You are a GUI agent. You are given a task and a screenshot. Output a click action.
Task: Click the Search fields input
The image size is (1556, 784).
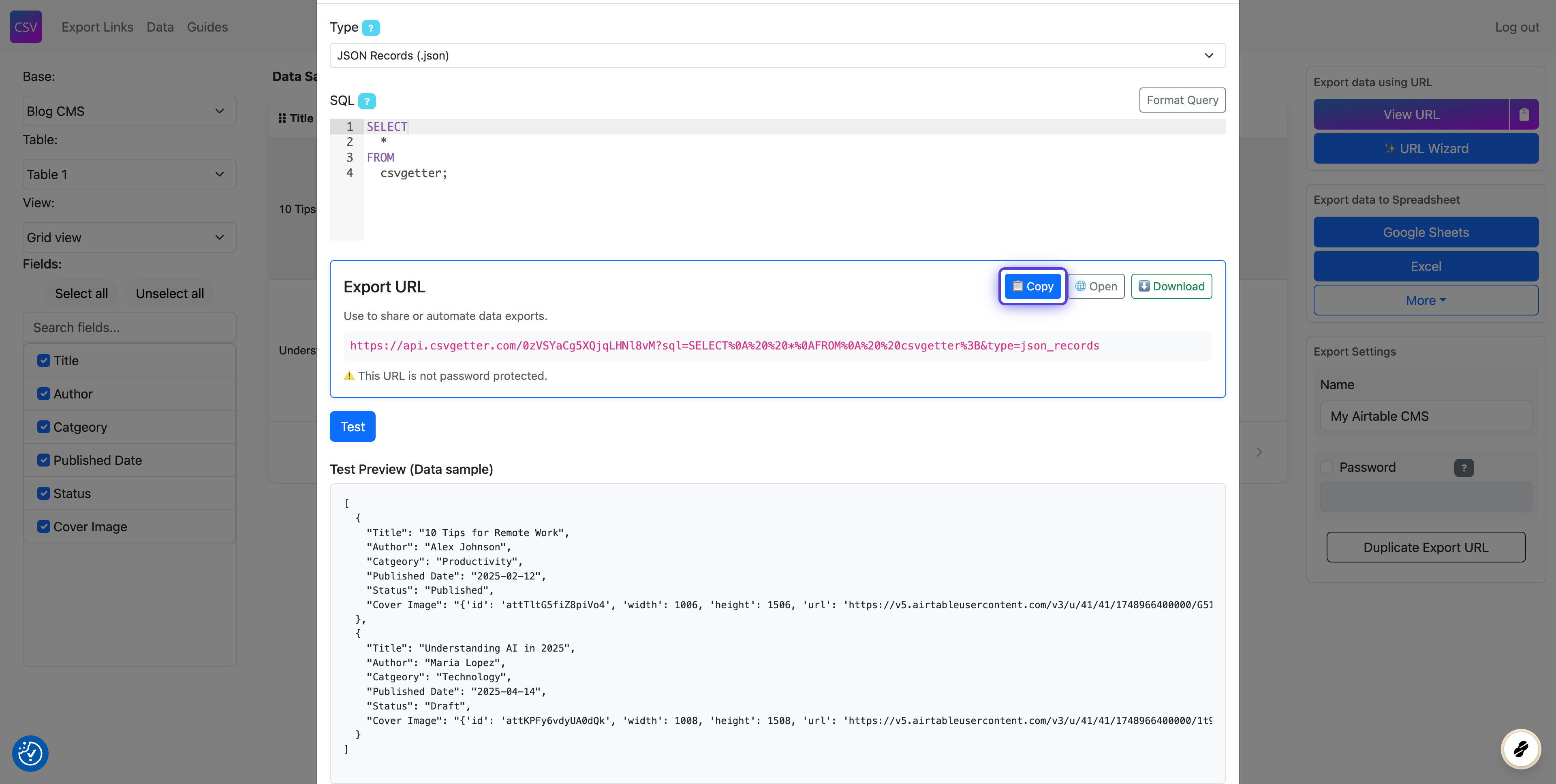(x=129, y=327)
